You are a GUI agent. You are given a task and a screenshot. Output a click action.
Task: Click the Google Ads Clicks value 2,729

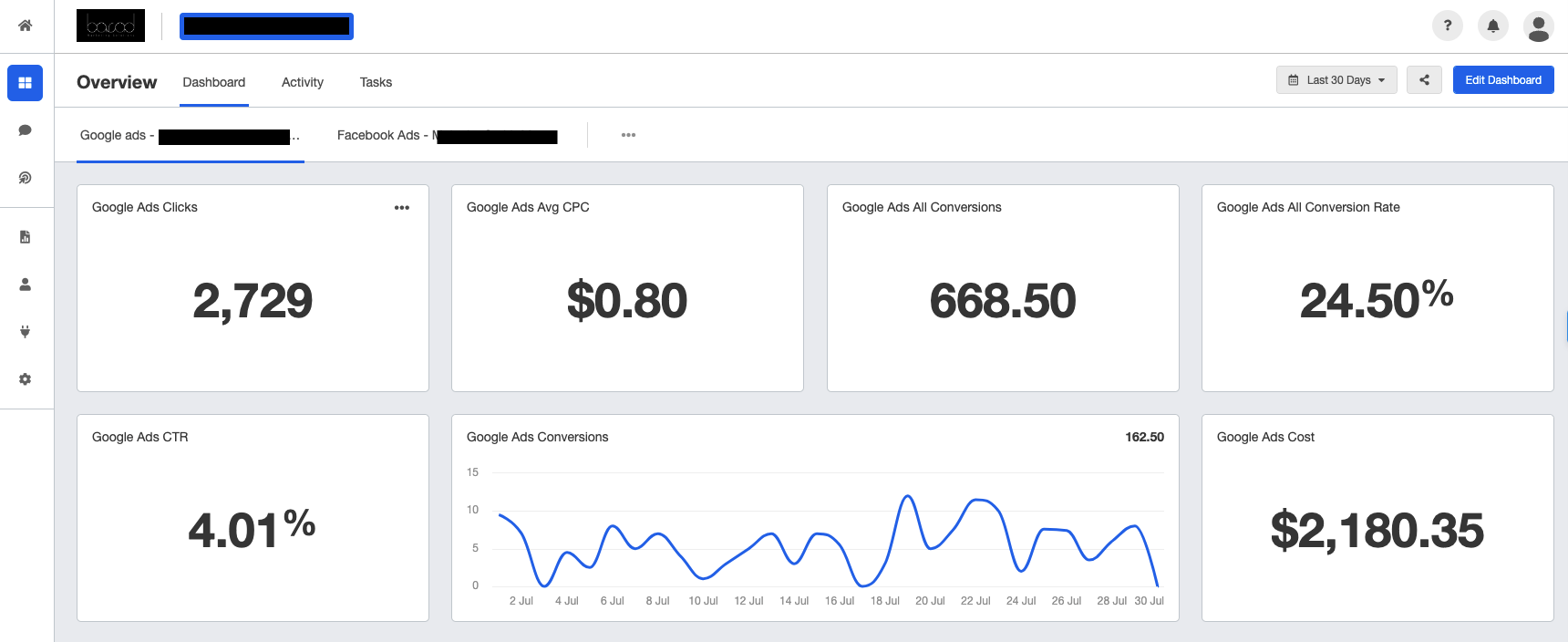[253, 301]
